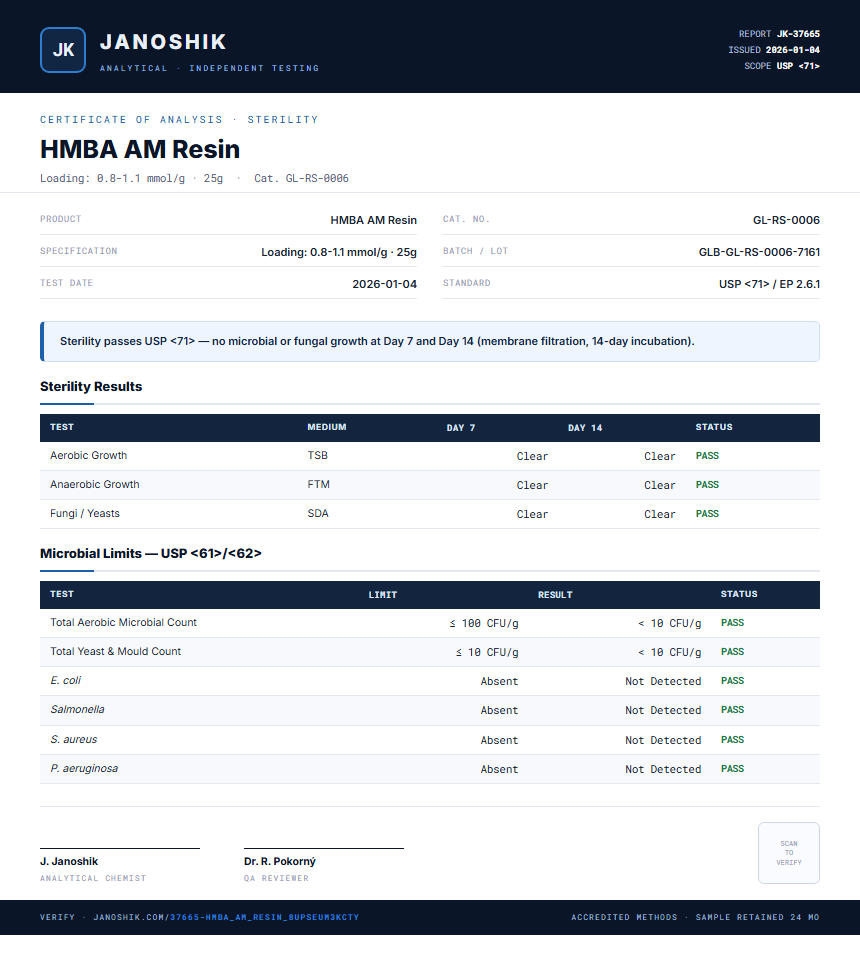The image size is (860, 963).
Task: Click the HMBA AM Resin title
Action: click(140, 149)
